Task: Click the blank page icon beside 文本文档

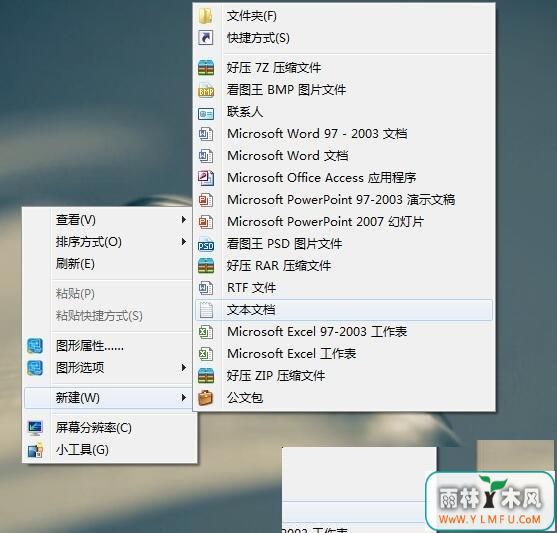Action: (206, 310)
